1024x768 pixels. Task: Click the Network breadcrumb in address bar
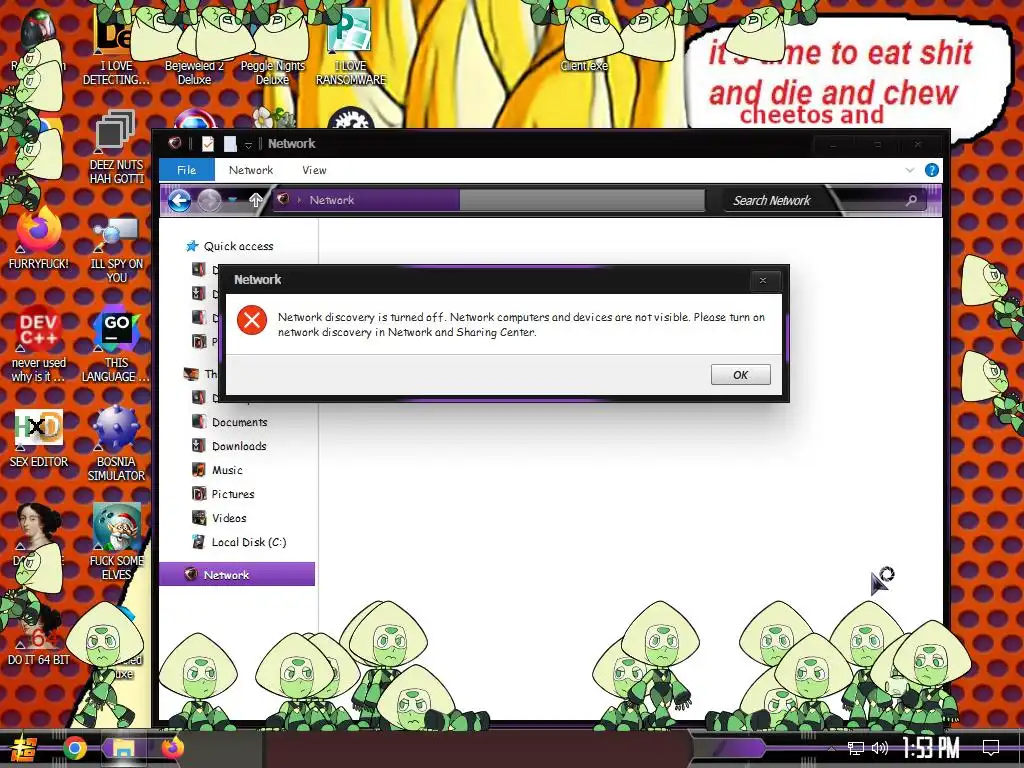tap(332, 200)
